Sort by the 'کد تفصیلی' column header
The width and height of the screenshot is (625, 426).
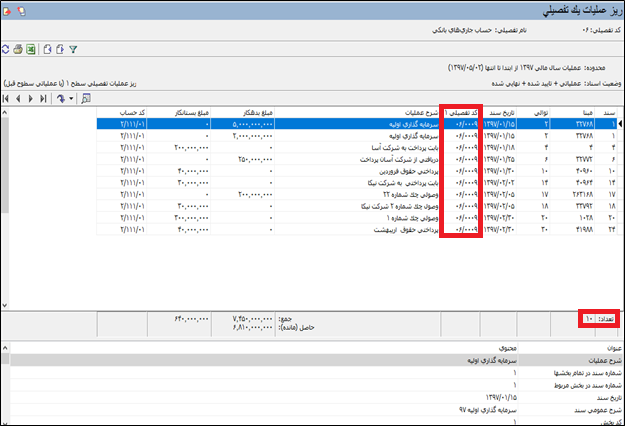[x=464, y=113]
